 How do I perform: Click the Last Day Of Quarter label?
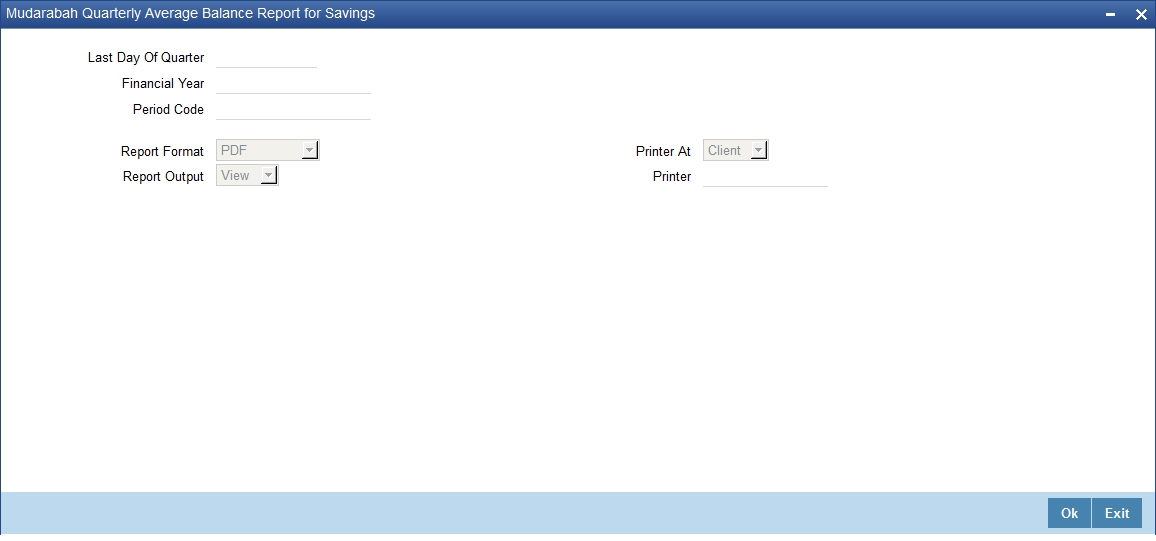coord(146,57)
